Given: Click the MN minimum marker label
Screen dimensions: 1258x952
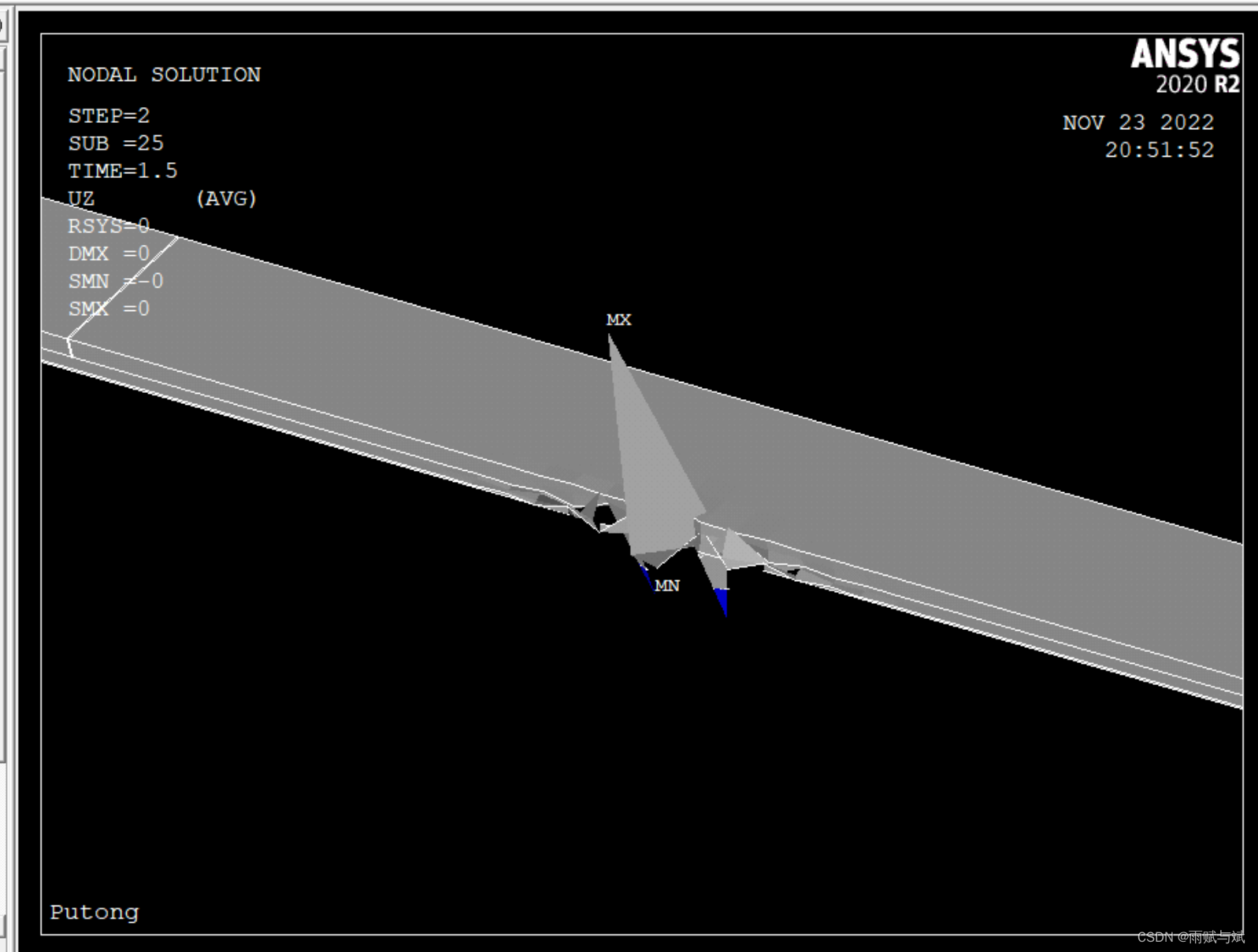Looking at the screenshot, I should pos(667,586).
